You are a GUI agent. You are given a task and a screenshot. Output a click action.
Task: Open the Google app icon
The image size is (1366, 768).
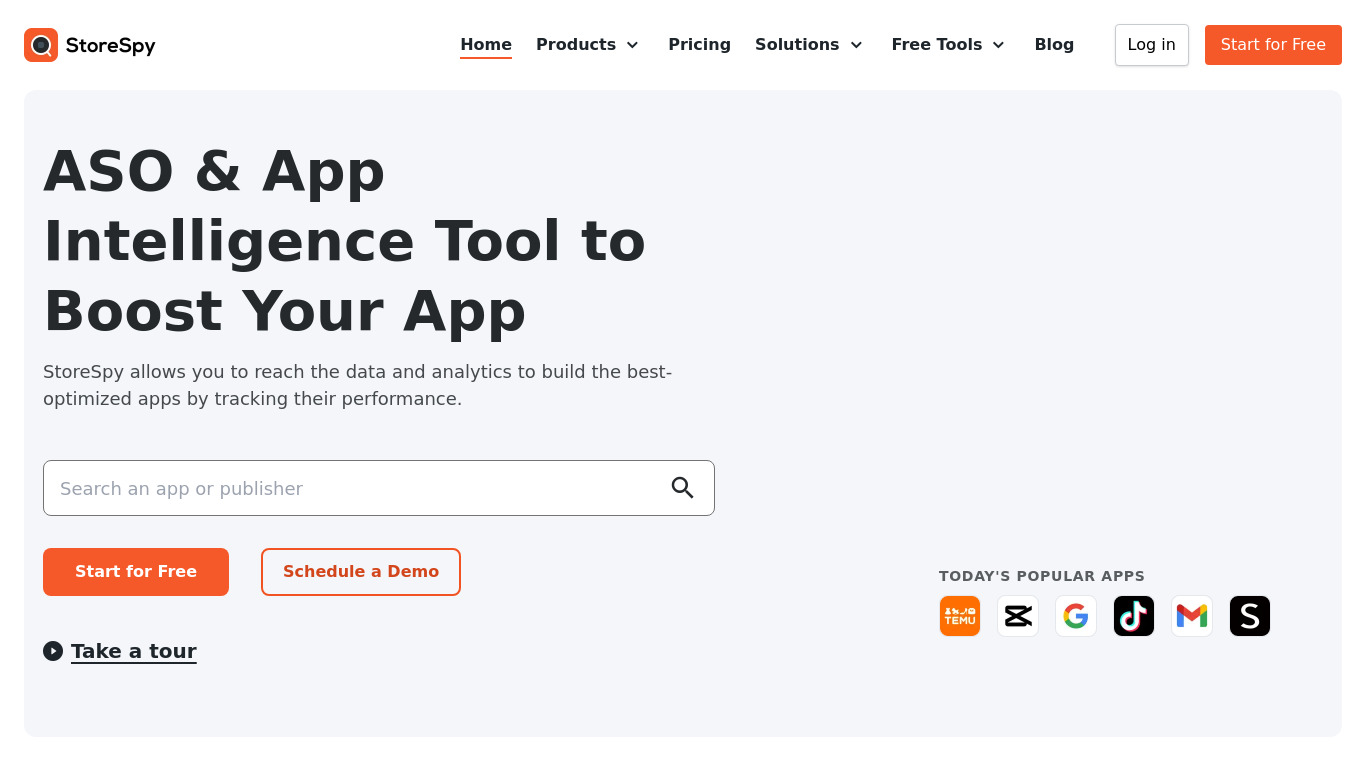coord(1076,616)
